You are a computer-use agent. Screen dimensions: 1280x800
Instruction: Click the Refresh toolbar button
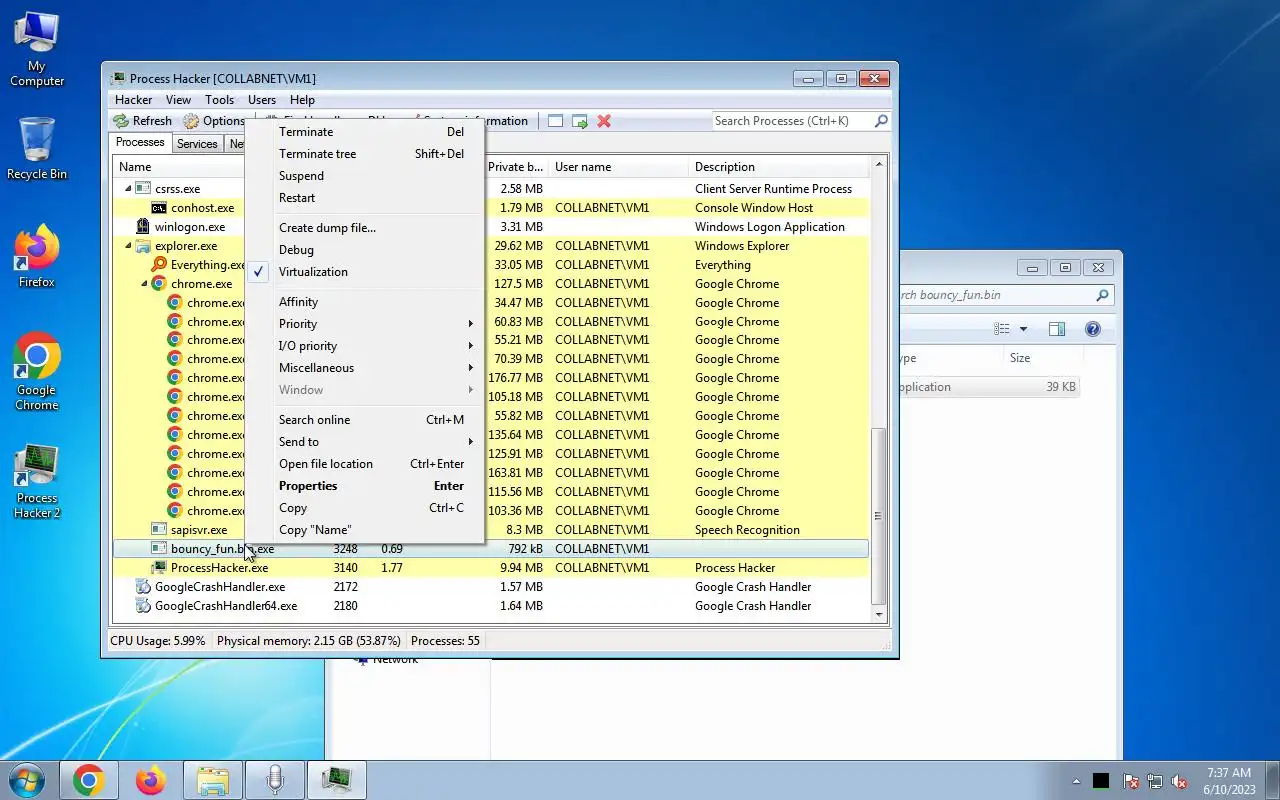coord(142,121)
